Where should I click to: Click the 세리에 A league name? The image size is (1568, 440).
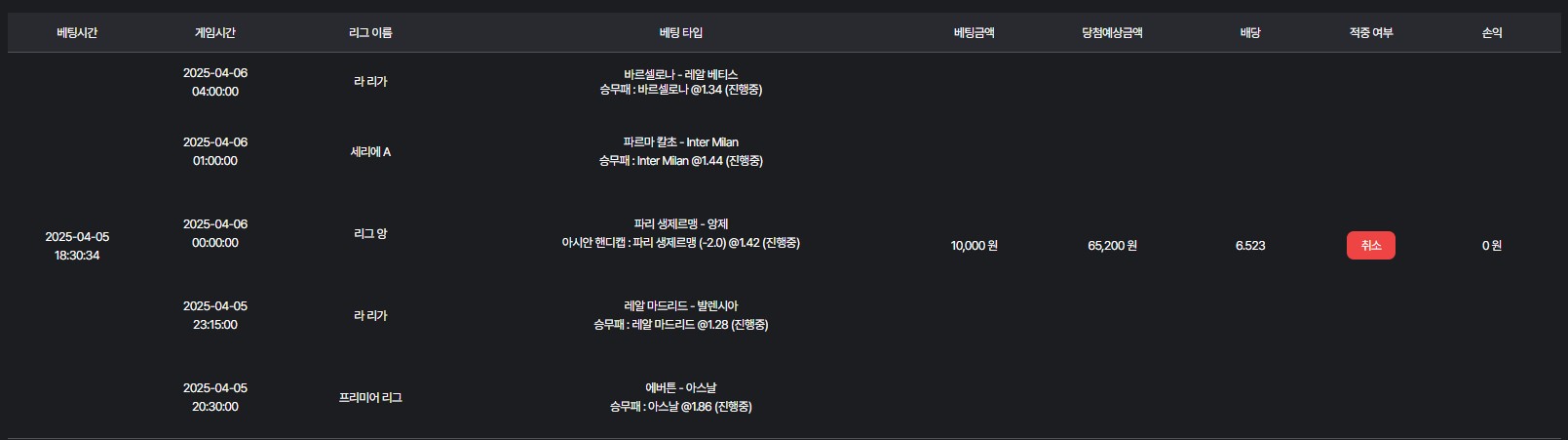(370, 152)
